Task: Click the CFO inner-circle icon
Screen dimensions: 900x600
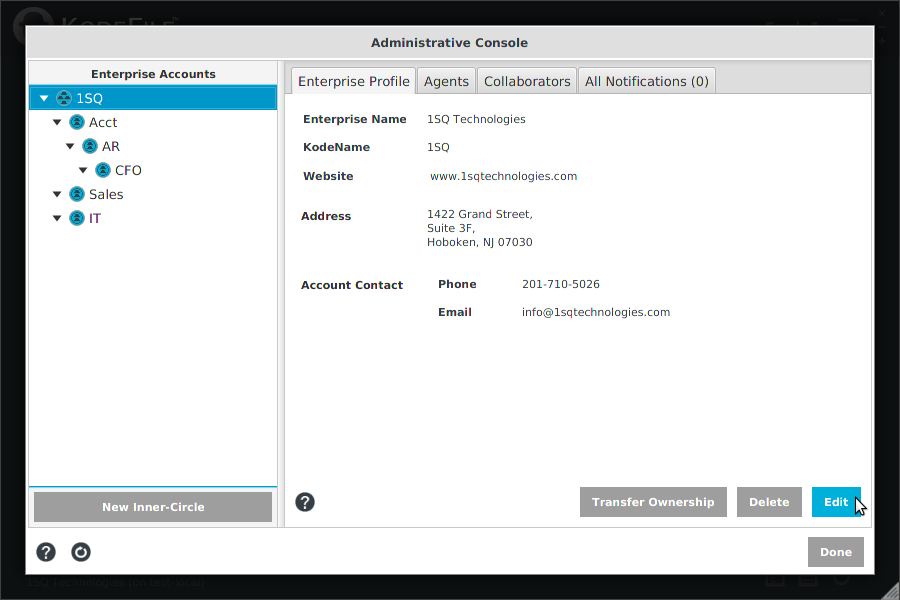Action: pos(103,171)
